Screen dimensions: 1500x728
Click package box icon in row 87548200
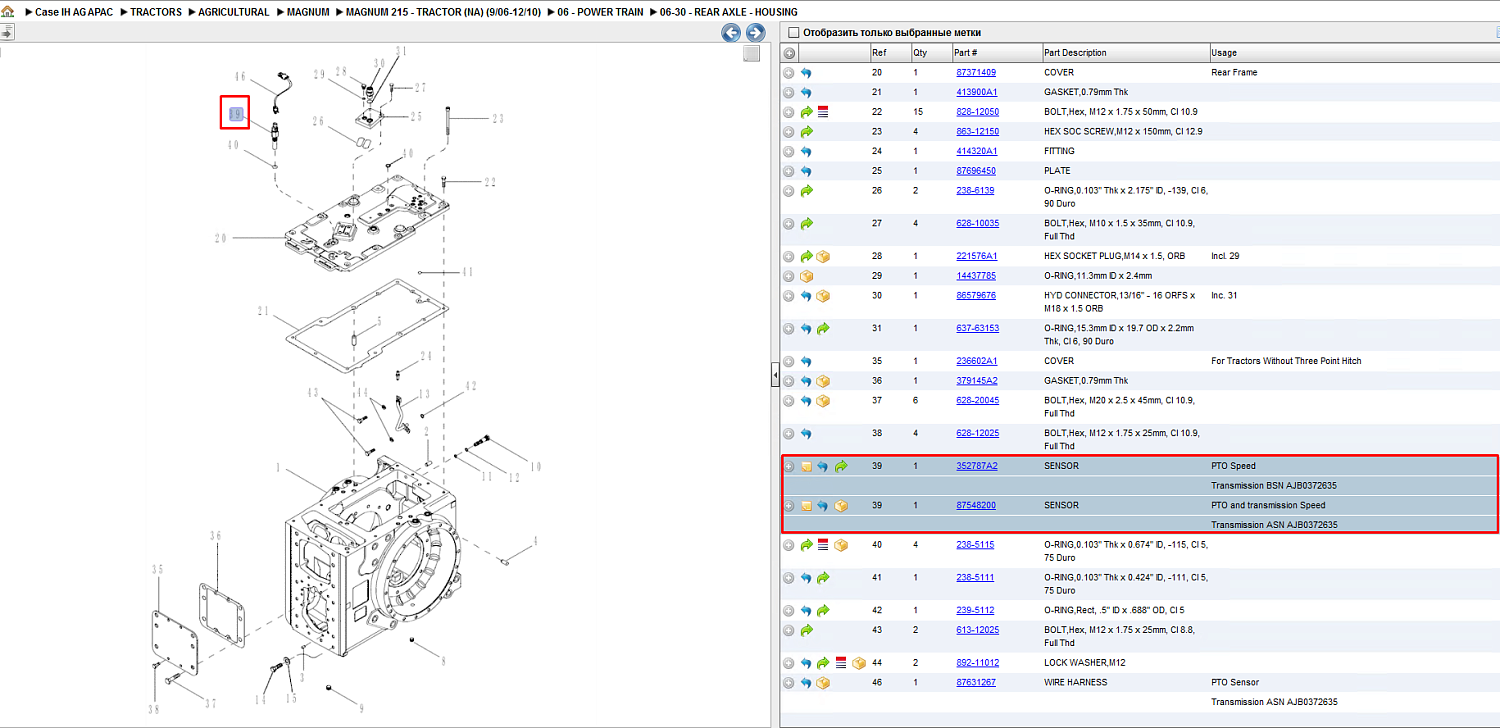coord(840,506)
